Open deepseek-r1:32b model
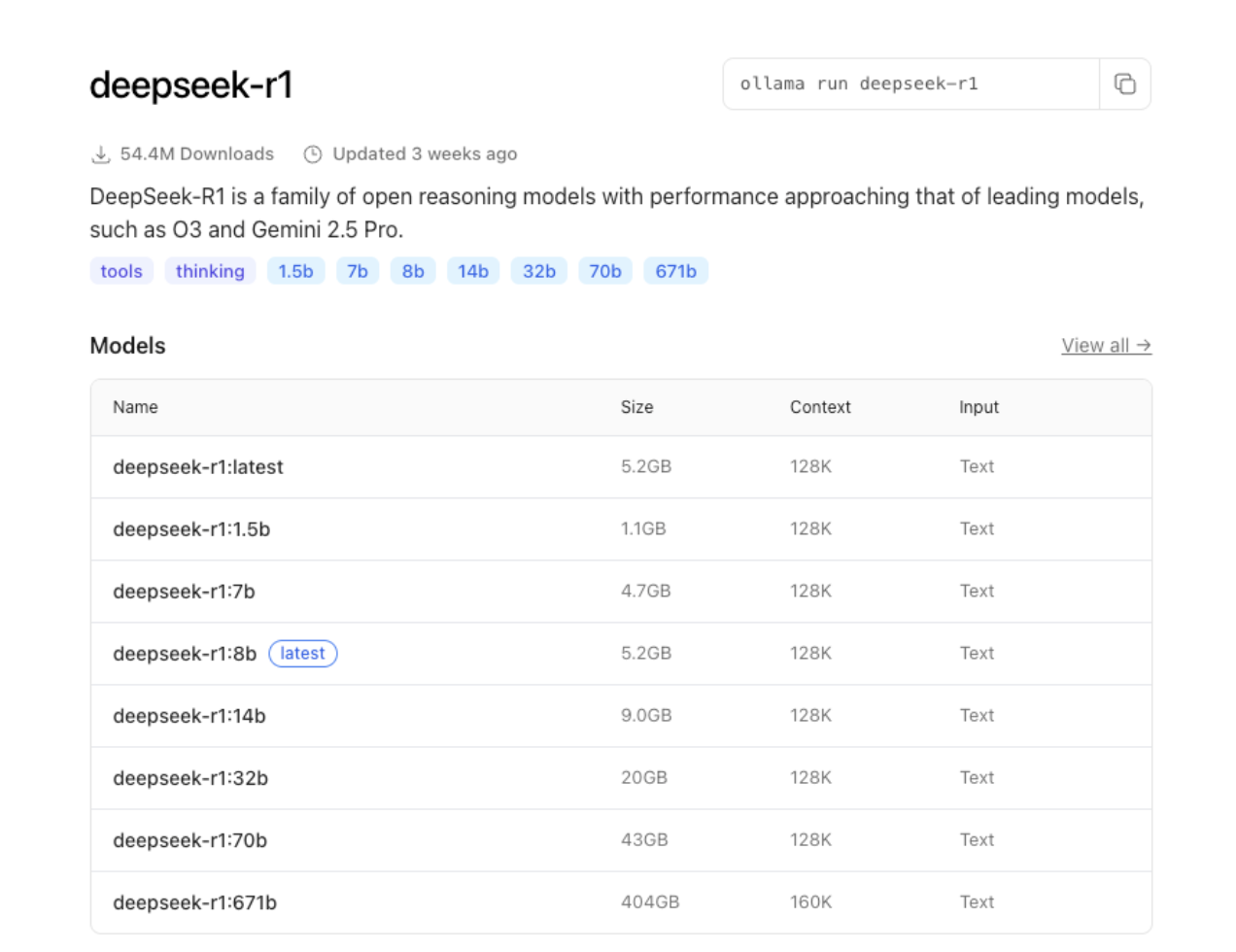 (x=190, y=778)
